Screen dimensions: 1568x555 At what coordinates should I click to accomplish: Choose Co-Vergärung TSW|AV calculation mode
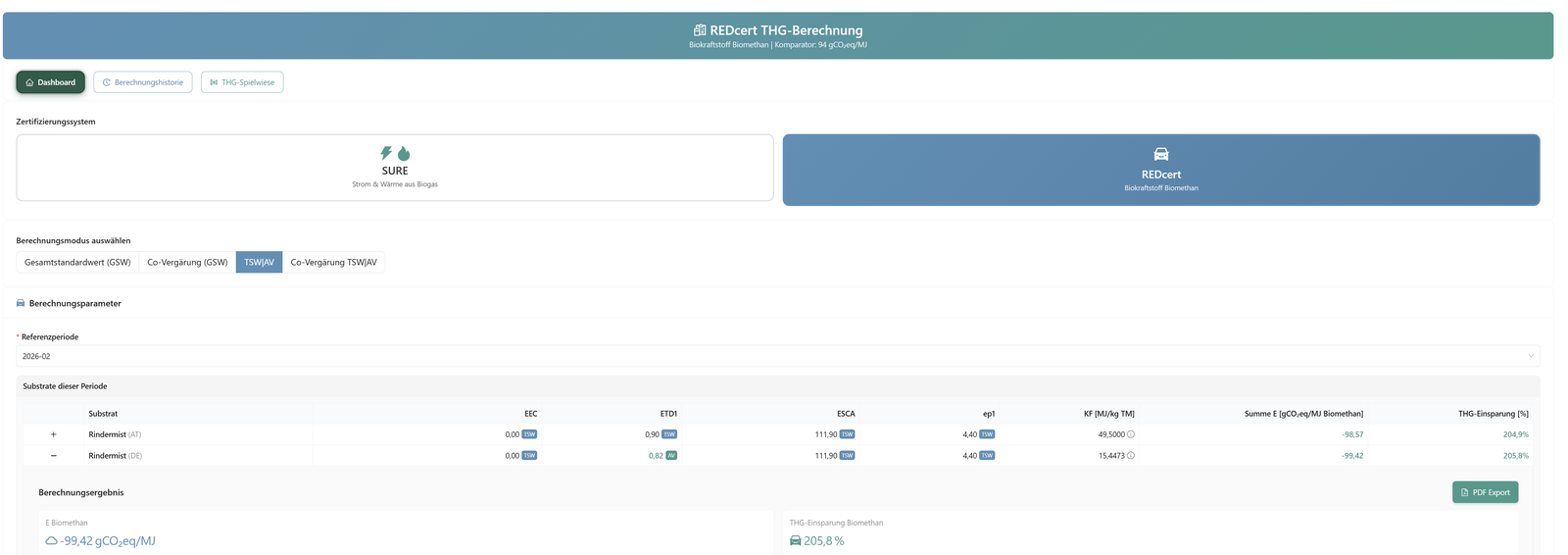click(333, 262)
